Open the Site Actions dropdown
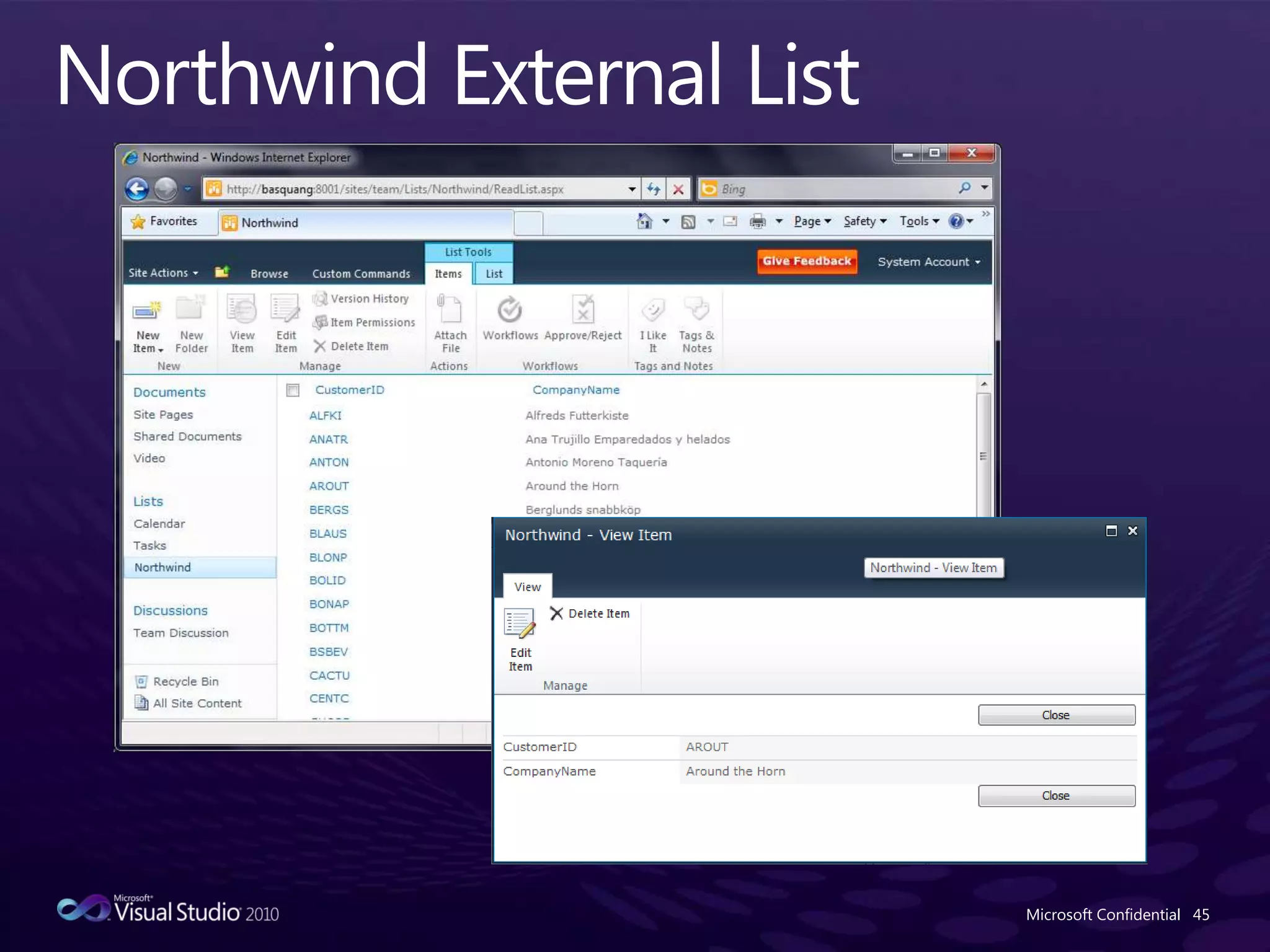This screenshot has height=952, width=1270. pos(163,273)
